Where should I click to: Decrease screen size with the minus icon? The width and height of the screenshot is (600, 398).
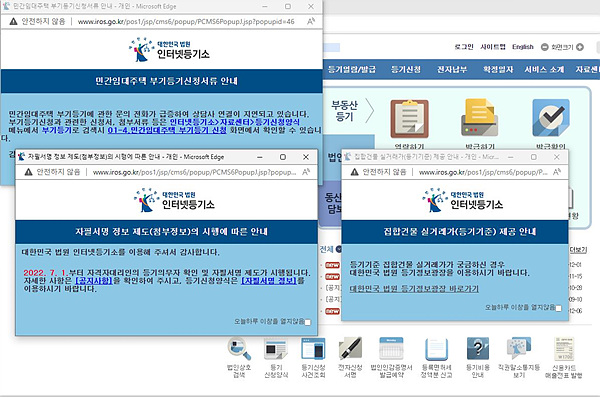(545, 47)
